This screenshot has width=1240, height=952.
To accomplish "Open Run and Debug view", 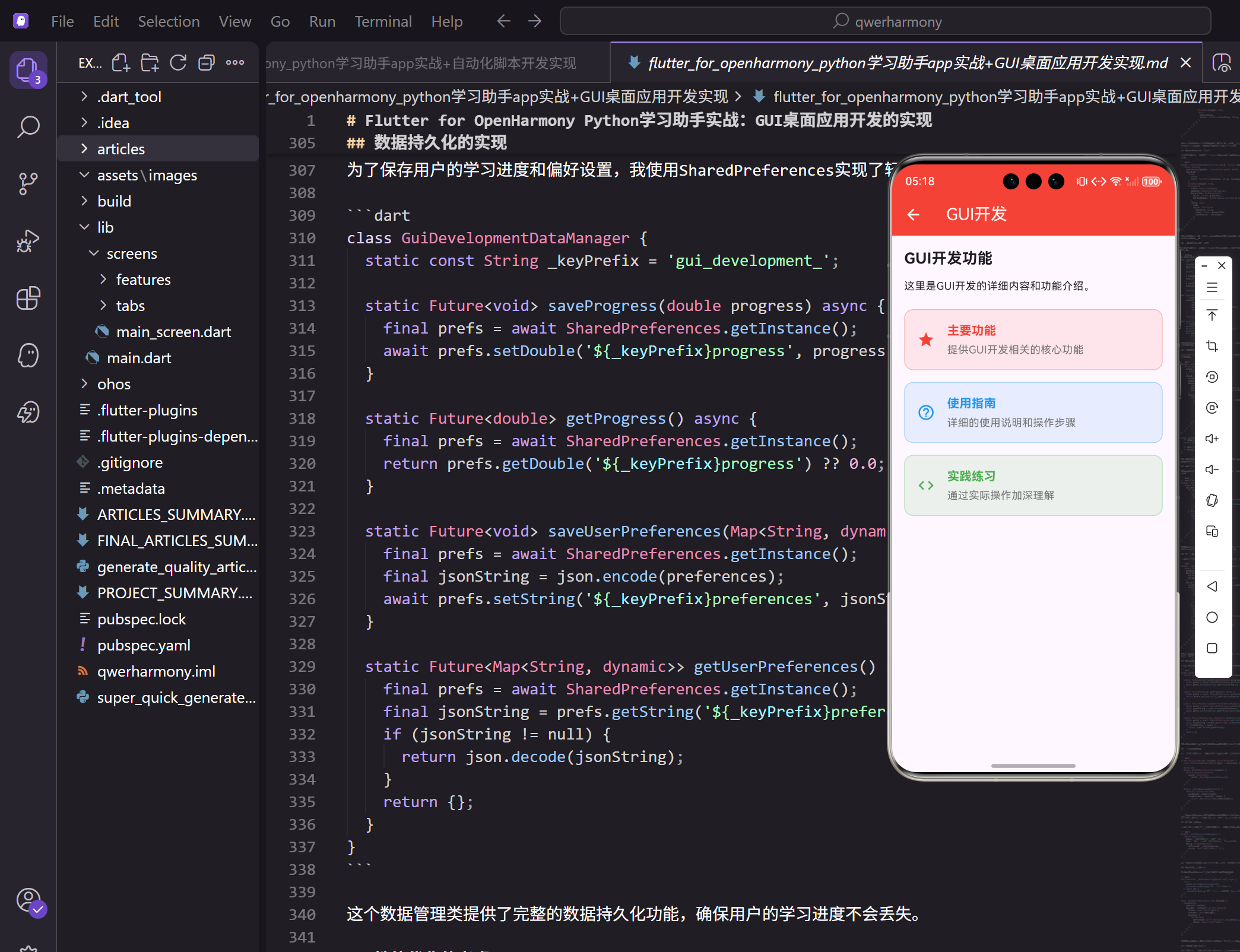I will [28, 241].
